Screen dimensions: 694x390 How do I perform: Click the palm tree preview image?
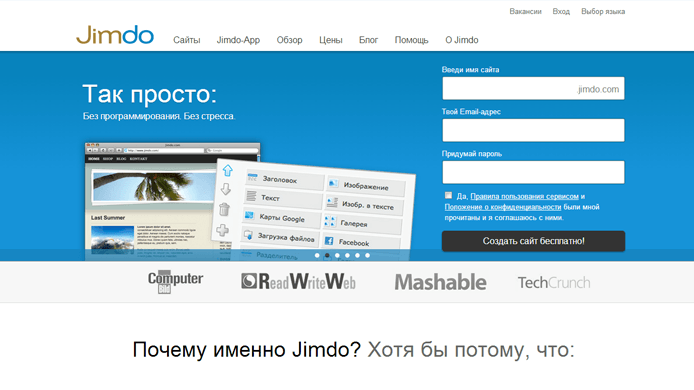click(154, 187)
